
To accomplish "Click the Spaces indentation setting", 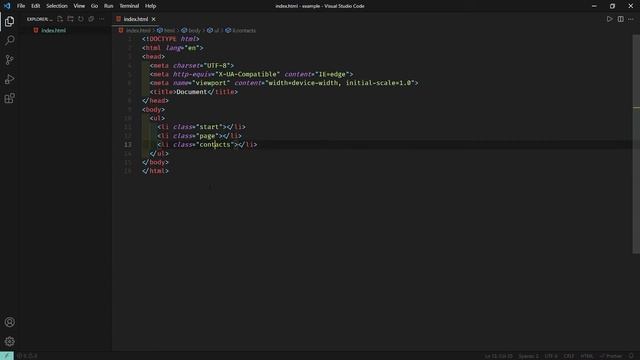I will click(529, 356).
